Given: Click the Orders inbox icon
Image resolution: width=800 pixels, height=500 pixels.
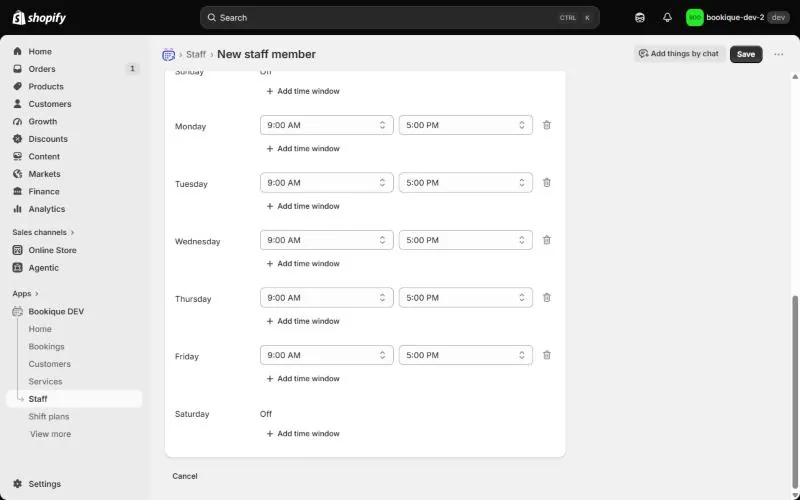Looking at the screenshot, I should coord(17,69).
